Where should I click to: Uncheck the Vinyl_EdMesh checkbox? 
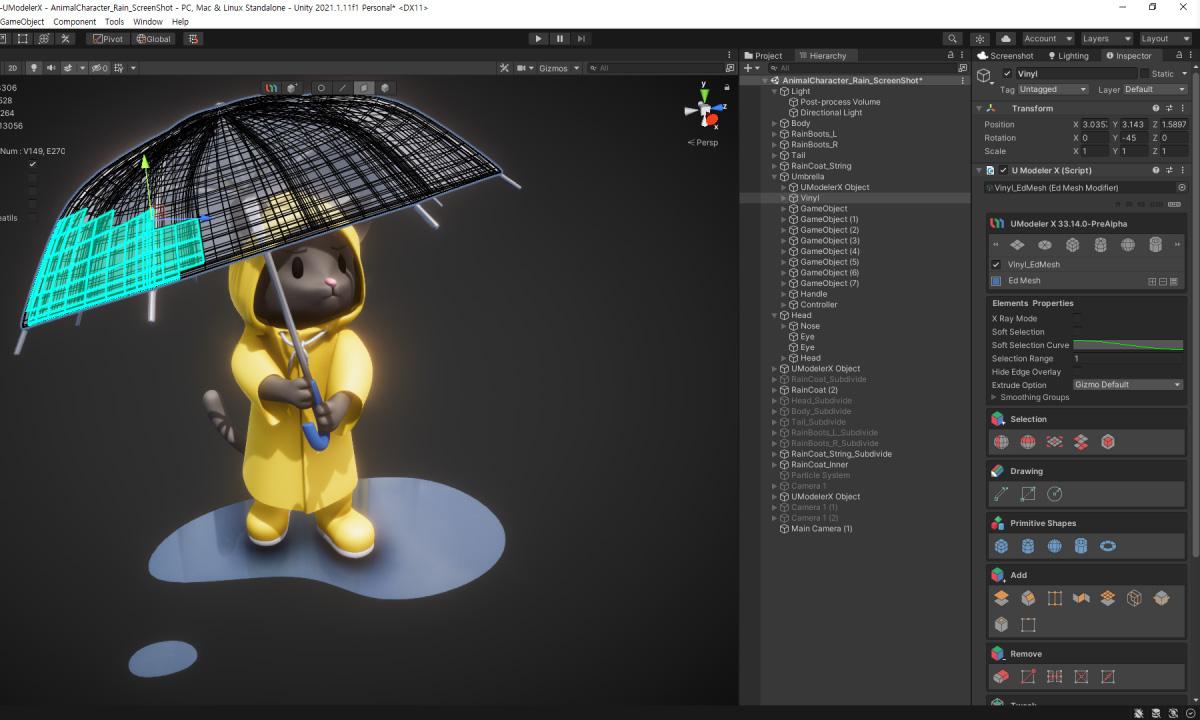[996, 265]
